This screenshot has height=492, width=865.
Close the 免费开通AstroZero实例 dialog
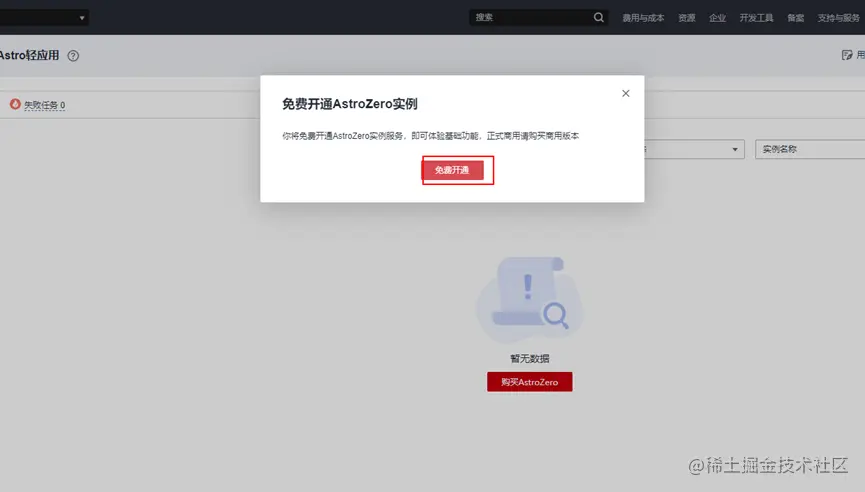tap(626, 93)
